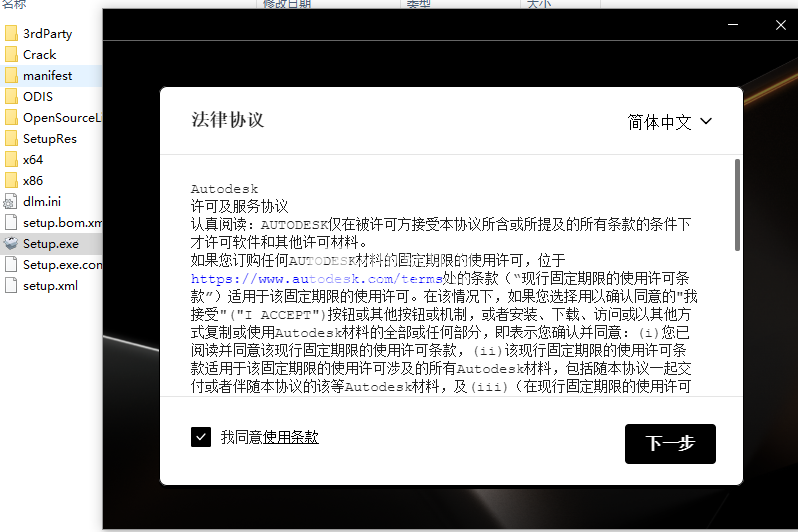This screenshot has height=532, width=798.
Task: Select the Setup.exe.config file icon
Action: click(x=11, y=264)
